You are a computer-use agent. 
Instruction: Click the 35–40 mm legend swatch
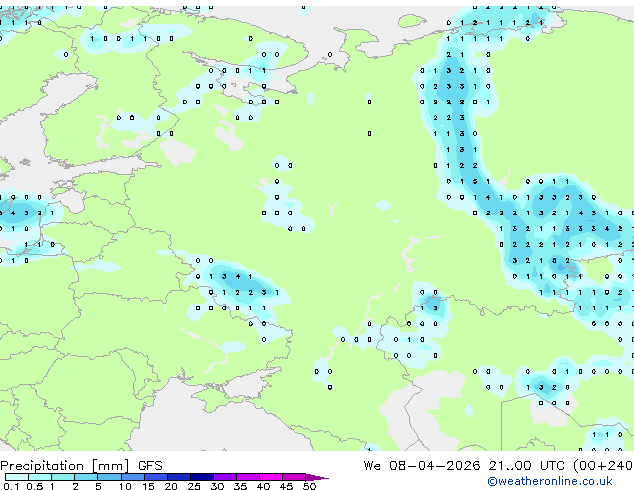(x=247, y=477)
